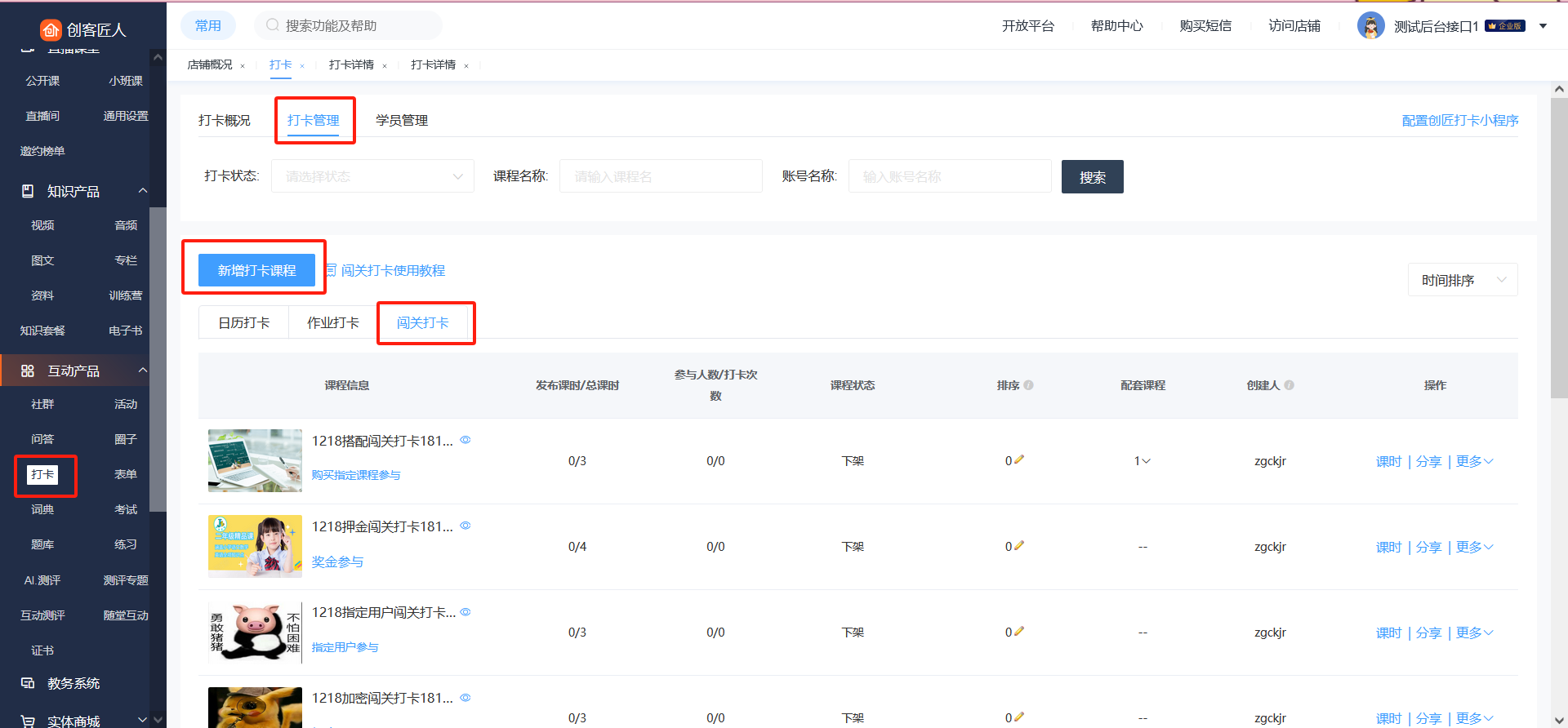The height and width of the screenshot is (728, 1568).
Task: Expand 更多 menu for first course row
Action: tap(1474, 461)
